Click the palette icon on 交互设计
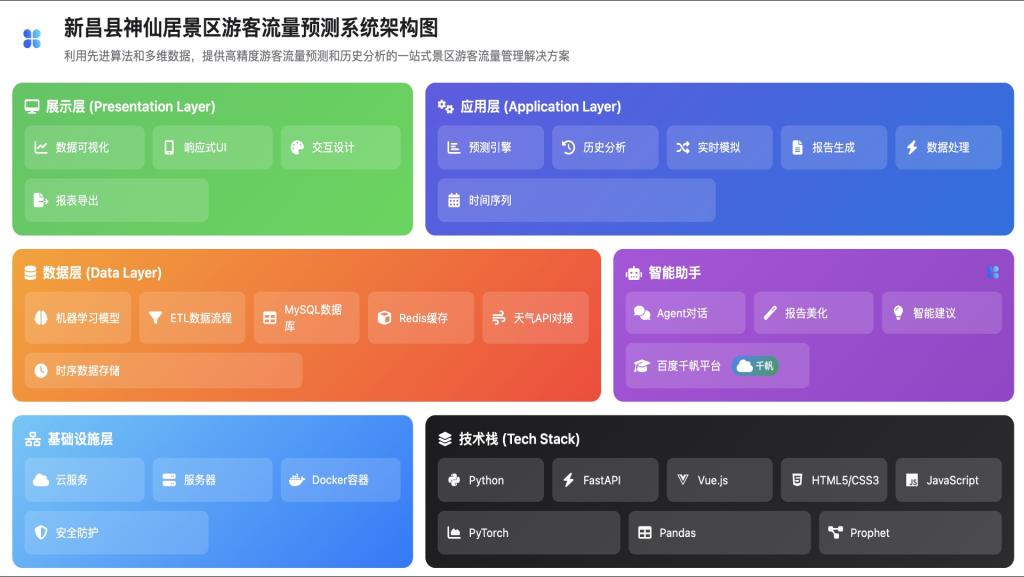The width and height of the screenshot is (1024, 577). pos(297,147)
